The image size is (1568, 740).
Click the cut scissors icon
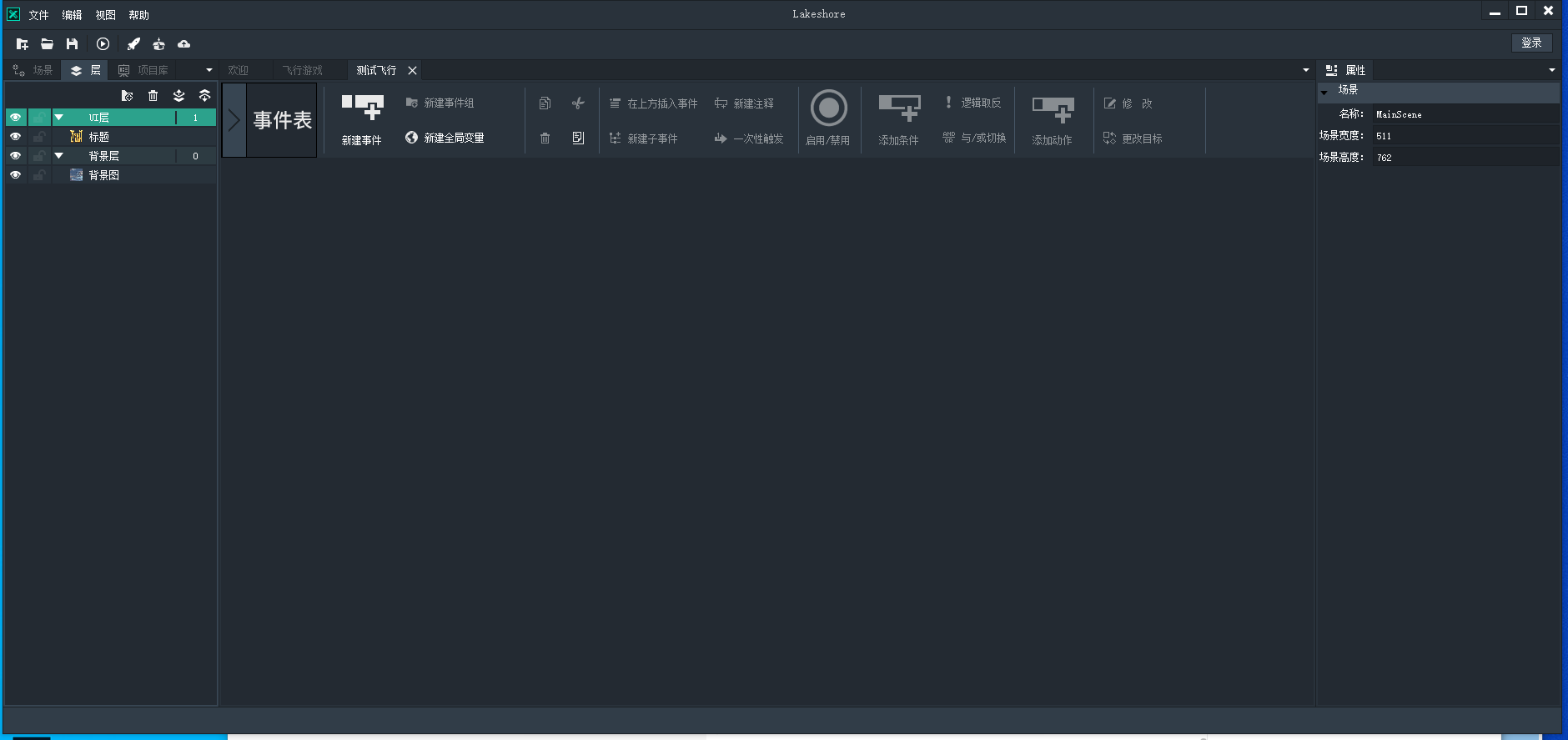578,103
